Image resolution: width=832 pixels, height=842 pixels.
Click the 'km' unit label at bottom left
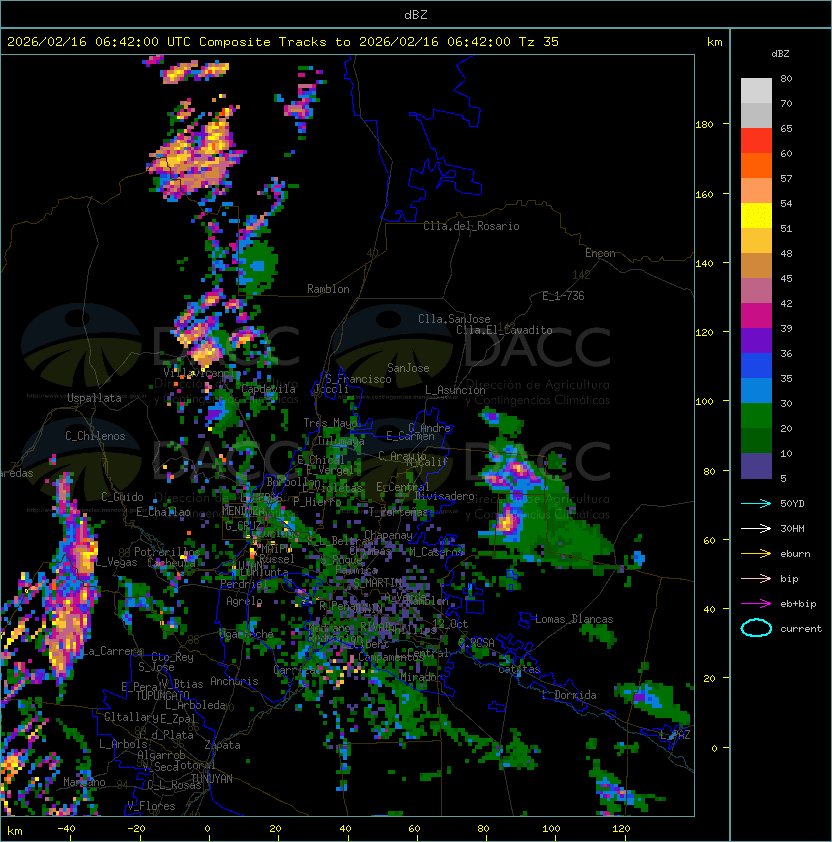click(15, 831)
